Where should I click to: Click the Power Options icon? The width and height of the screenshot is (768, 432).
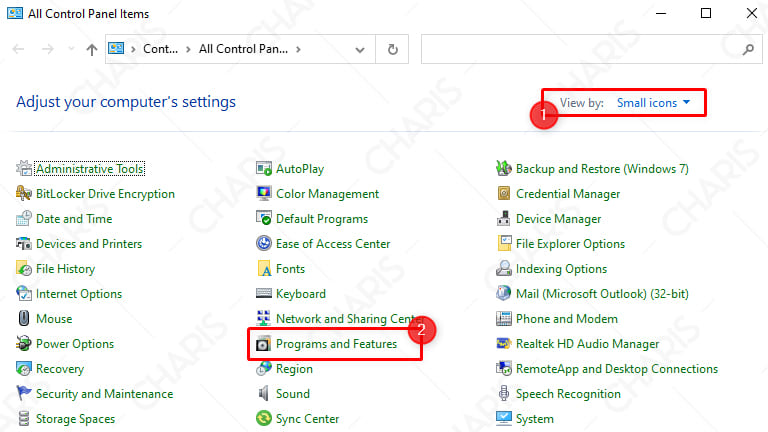click(x=24, y=343)
